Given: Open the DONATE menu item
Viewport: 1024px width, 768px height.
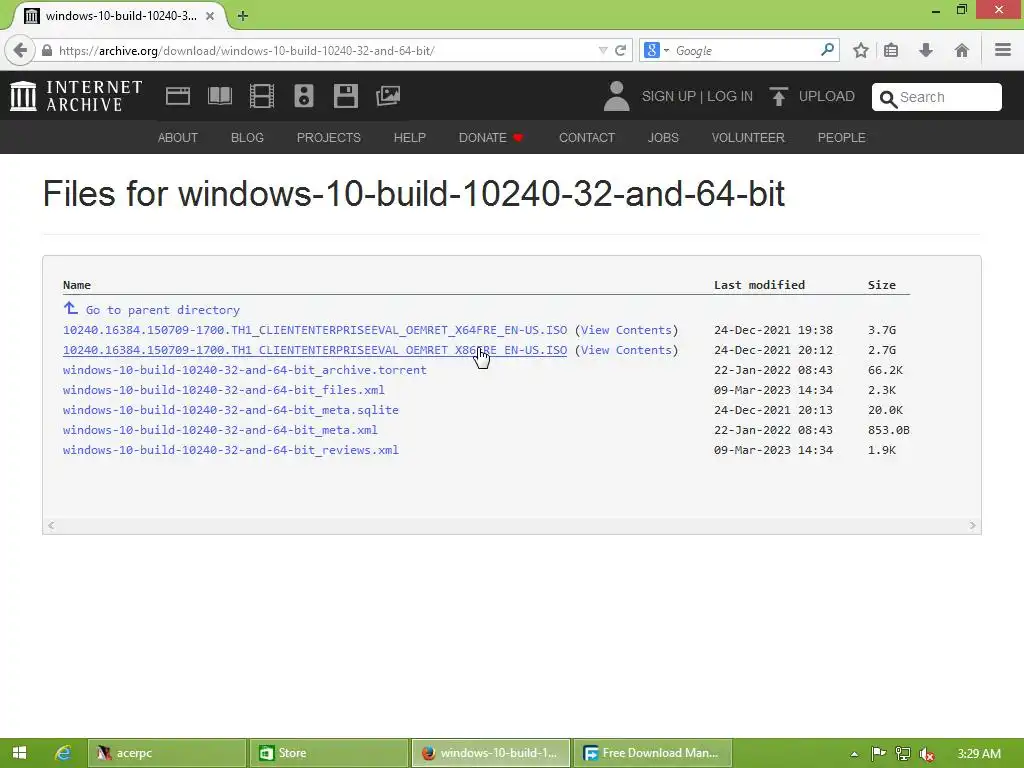Looking at the screenshot, I should click(490, 138).
